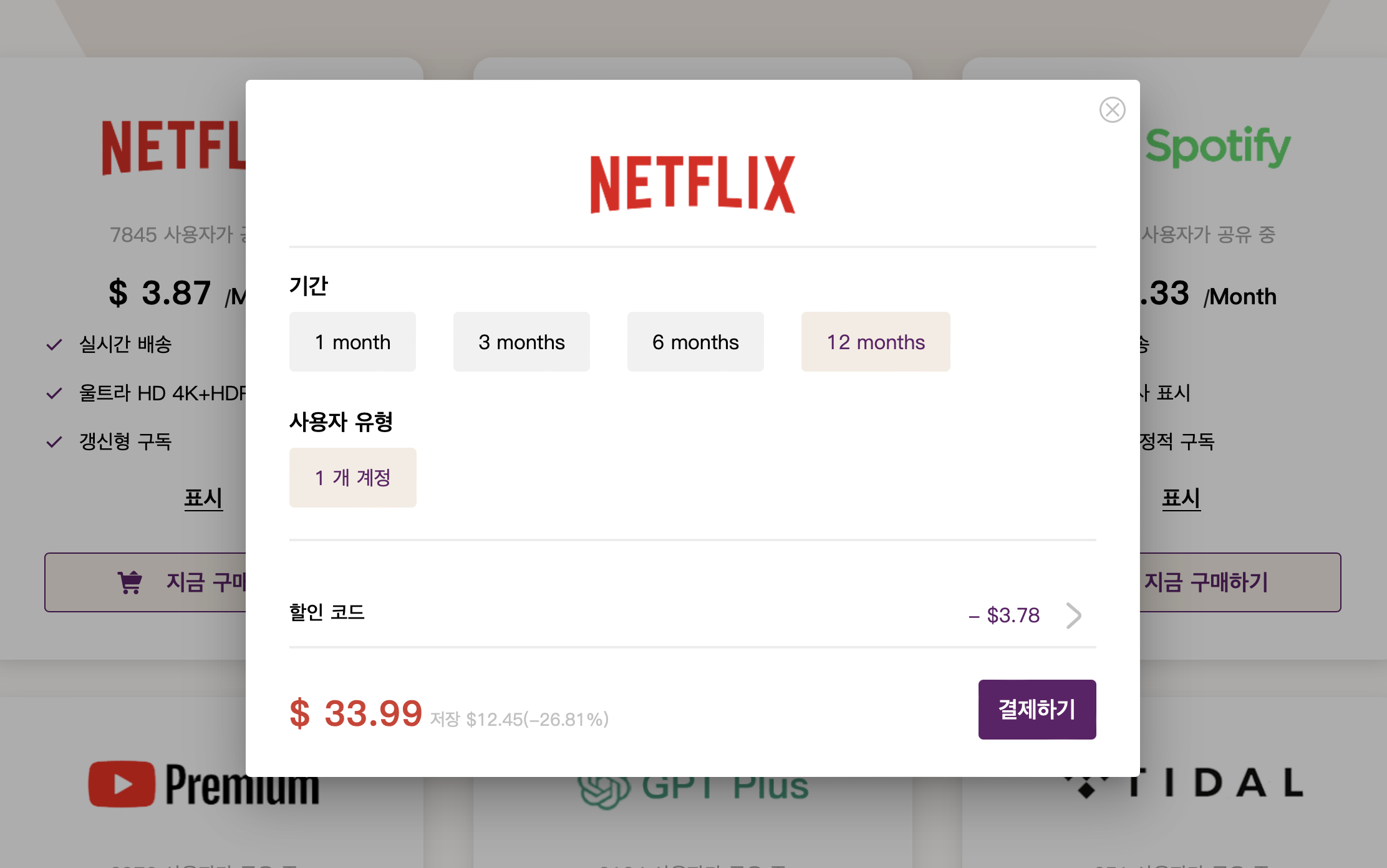Open the 표시 link under Netflix card
1387x868 pixels.
(x=203, y=498)
